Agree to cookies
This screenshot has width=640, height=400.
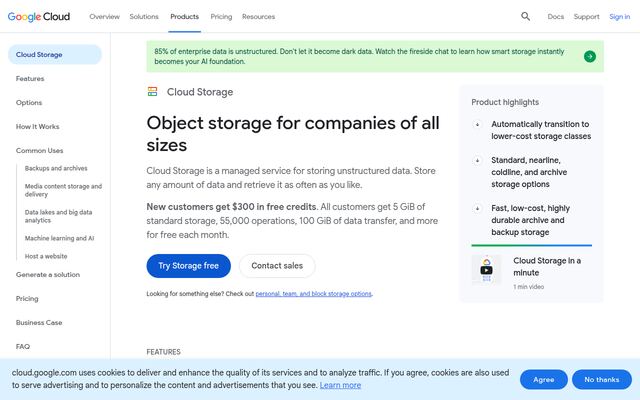pos(544,380)
